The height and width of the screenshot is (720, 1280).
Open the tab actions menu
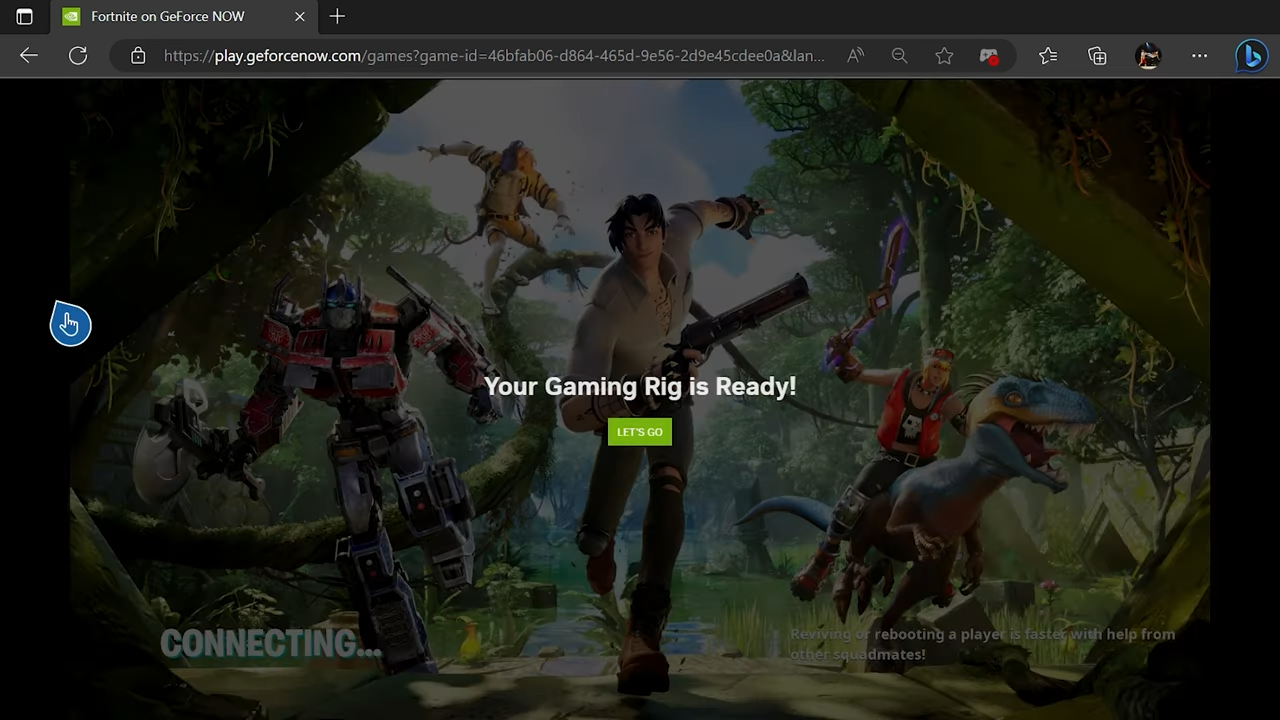(x=24, y=16)
